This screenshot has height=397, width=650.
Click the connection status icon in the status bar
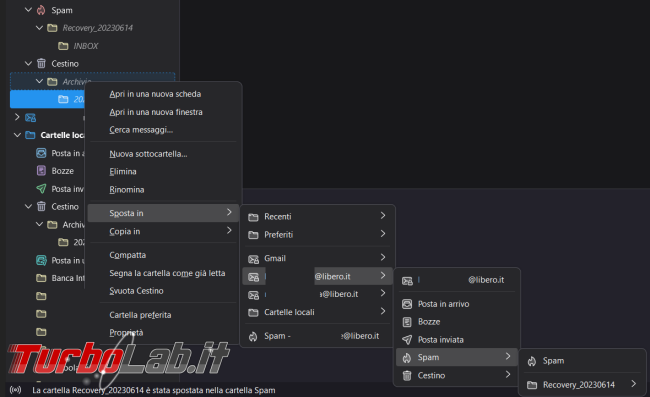pos(16,390)
